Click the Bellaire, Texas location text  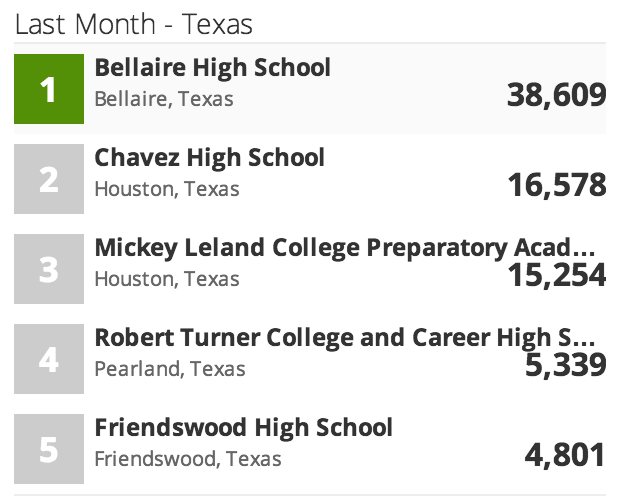[164, 99]
